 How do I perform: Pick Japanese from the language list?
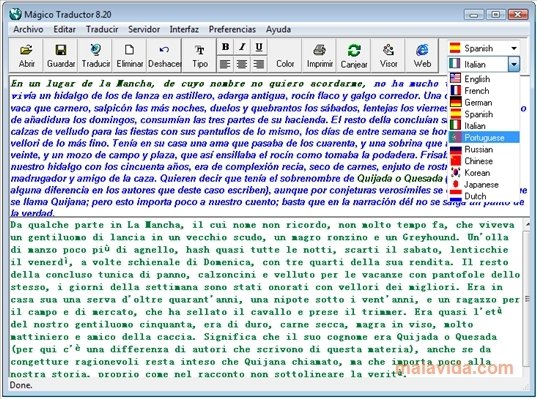pos(484,184)
